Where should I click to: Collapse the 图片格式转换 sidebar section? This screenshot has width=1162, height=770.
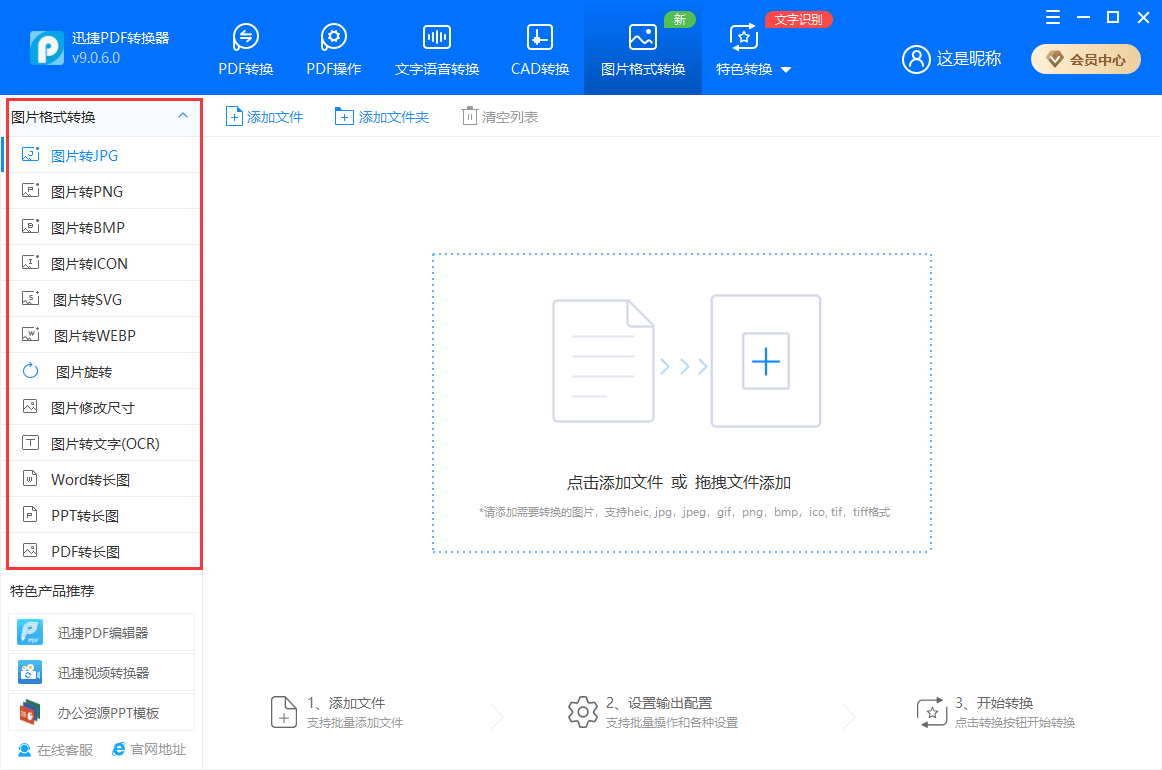(182, 116)
